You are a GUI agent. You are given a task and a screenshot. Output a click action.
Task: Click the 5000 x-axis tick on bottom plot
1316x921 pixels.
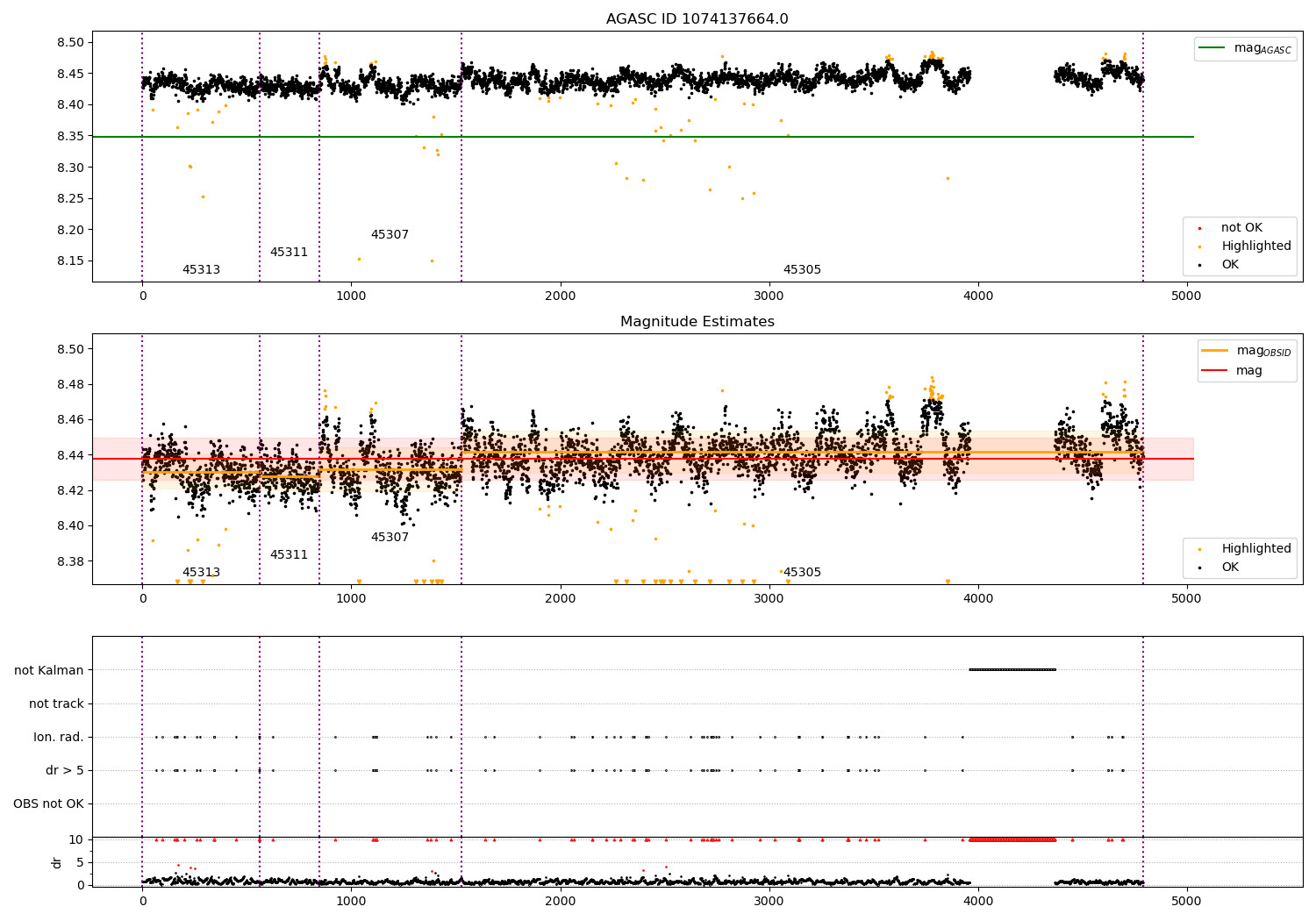click(1187, 901)
